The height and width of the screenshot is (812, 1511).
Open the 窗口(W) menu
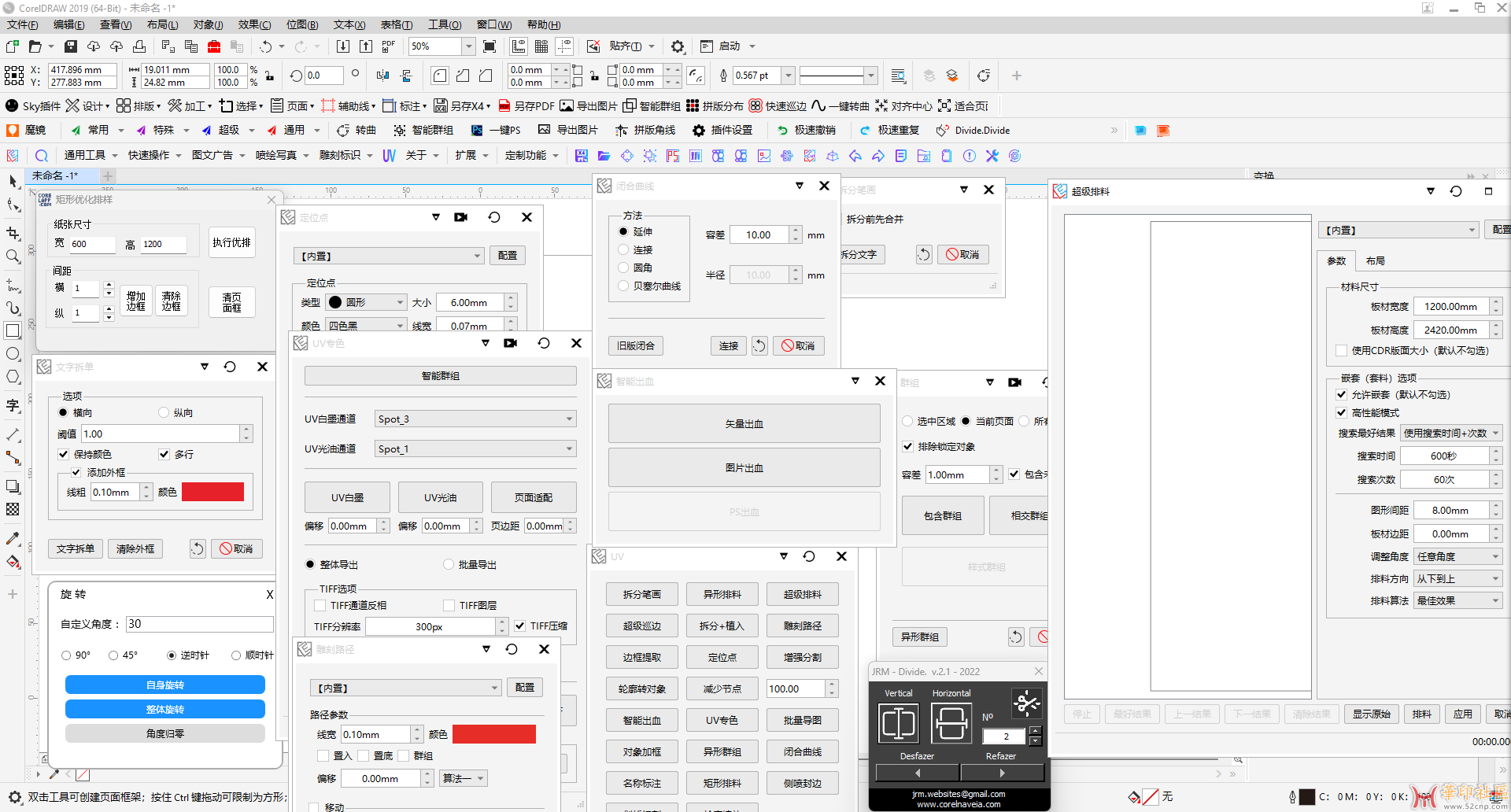[493, 24]
